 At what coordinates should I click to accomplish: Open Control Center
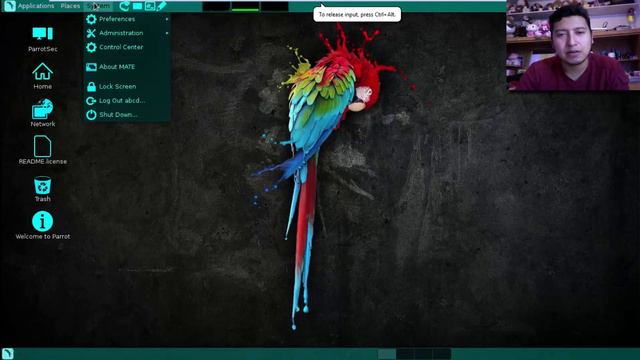(x=127, y=47)
